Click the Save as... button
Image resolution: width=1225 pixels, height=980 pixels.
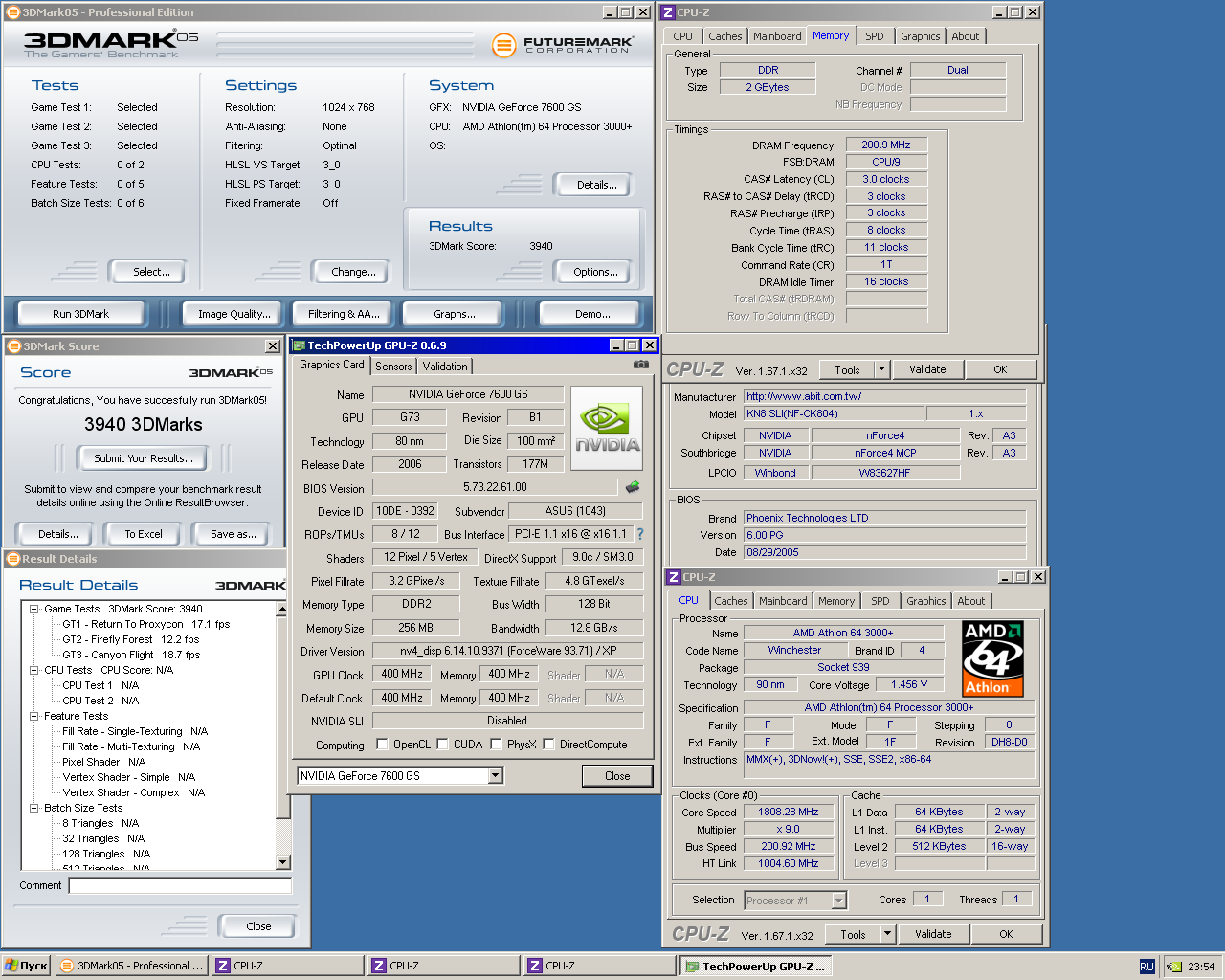(x=233, y=534)
